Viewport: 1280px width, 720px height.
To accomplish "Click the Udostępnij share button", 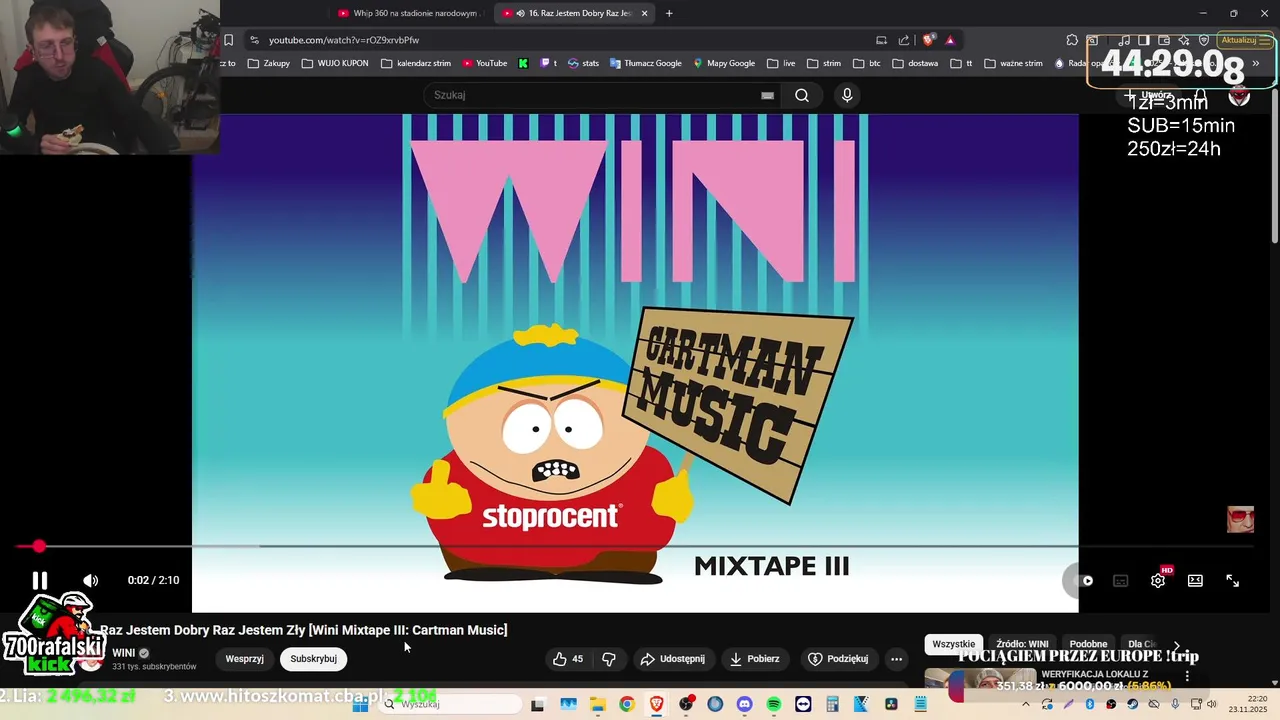I will [672, 659].
